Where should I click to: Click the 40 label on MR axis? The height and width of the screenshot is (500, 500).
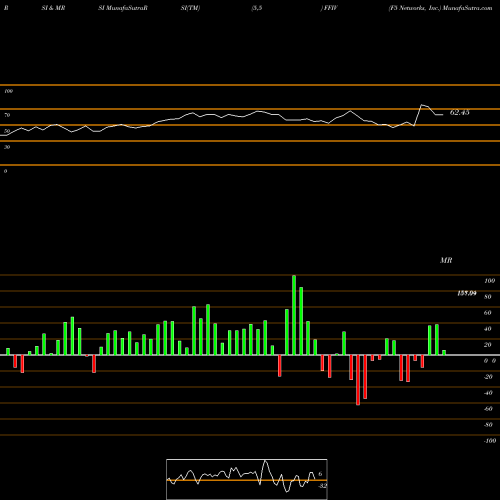click(x=488, y=329)
